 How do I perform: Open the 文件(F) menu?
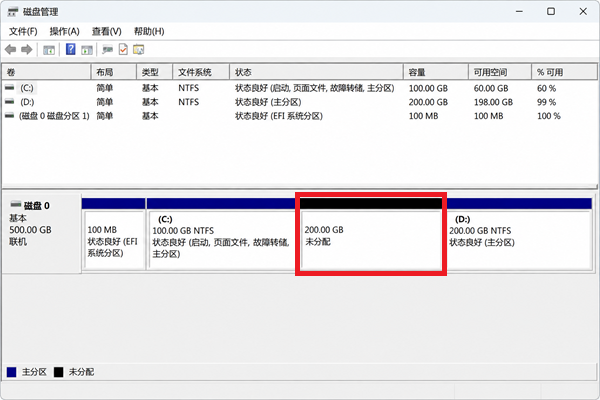coord(23,31)
